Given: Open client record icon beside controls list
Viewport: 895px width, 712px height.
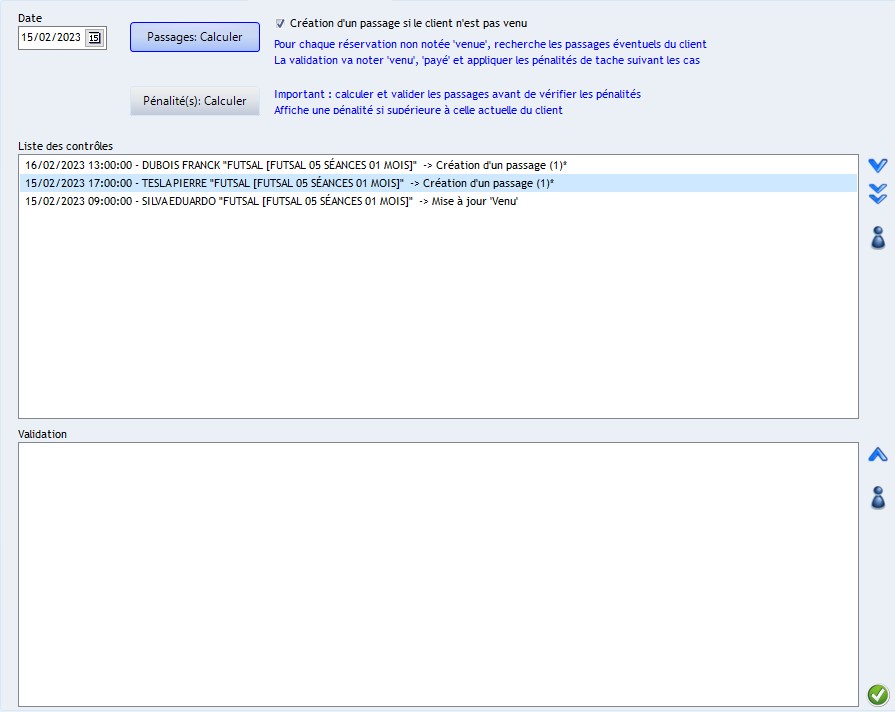Looking at the screenshot, I should click(x=877, y=237).
